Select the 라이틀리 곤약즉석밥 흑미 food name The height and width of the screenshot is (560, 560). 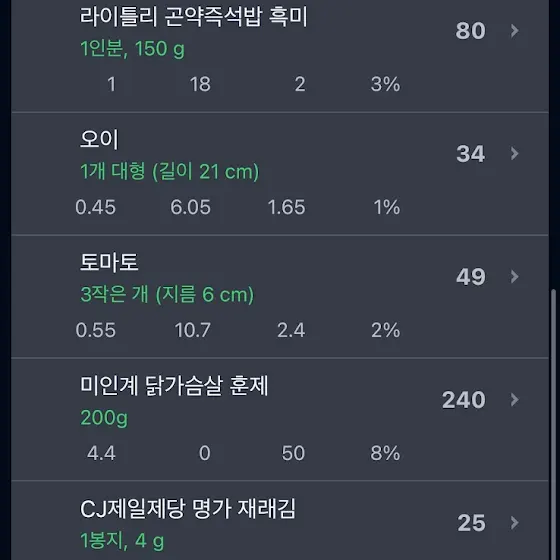(x=193, y=16)
